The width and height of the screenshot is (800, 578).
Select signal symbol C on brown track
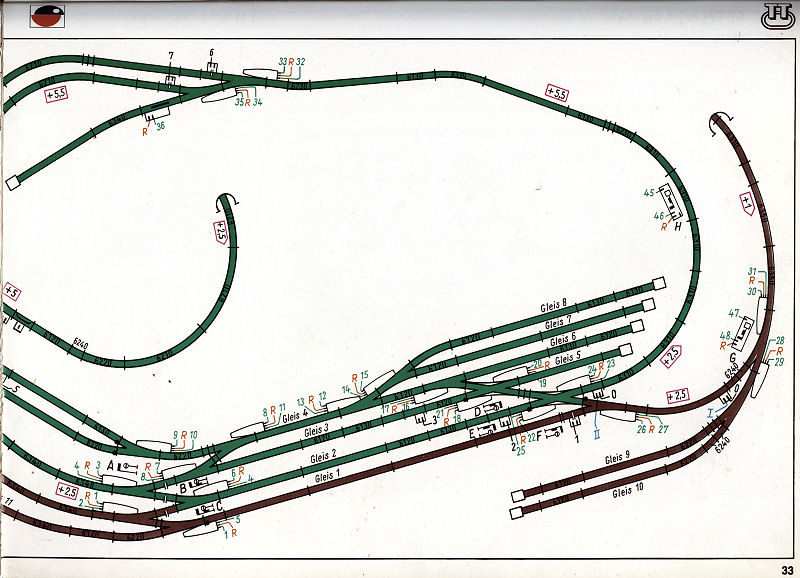point(206,508)
